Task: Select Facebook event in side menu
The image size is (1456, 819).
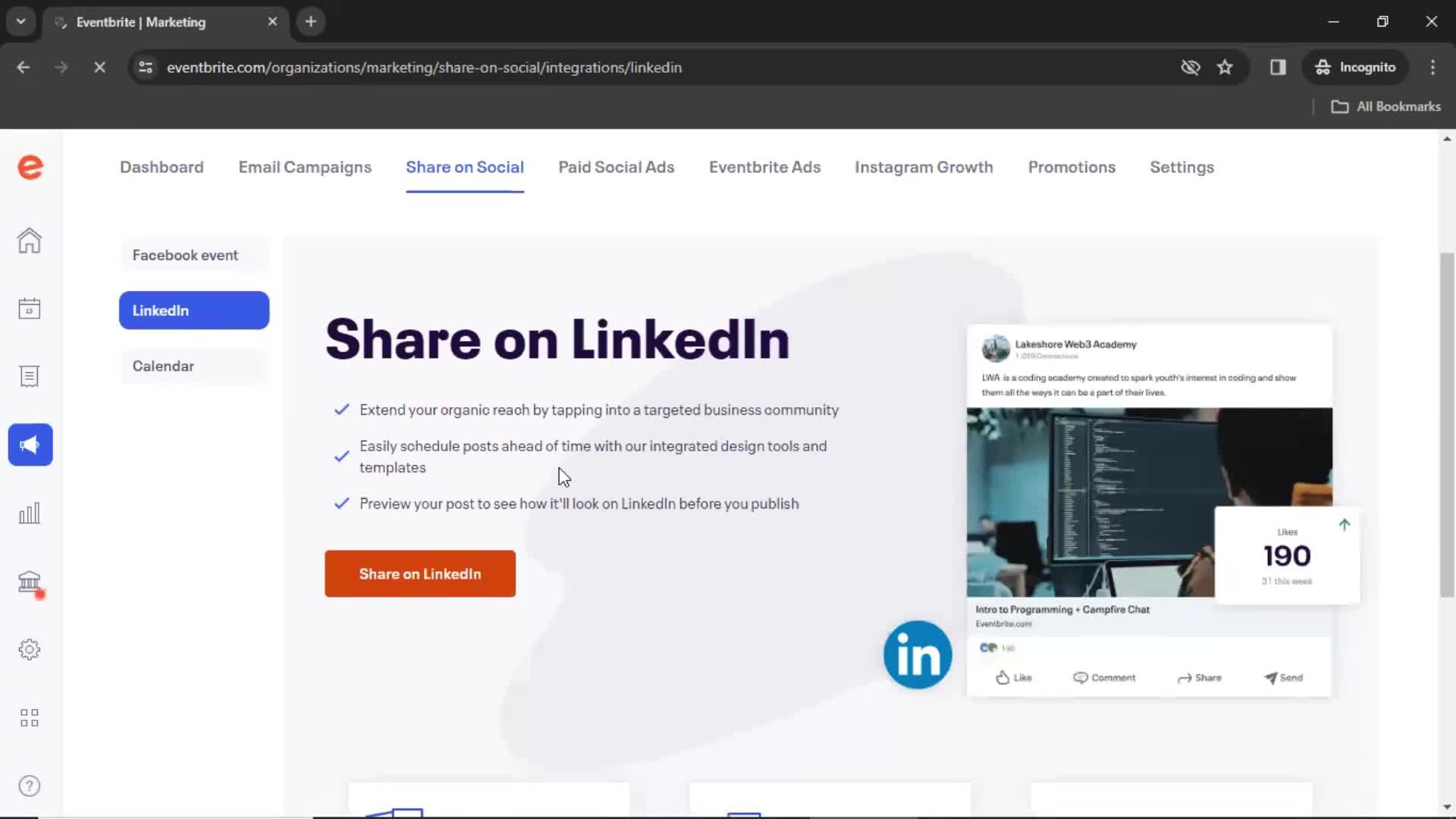Action: coord(194,255)
